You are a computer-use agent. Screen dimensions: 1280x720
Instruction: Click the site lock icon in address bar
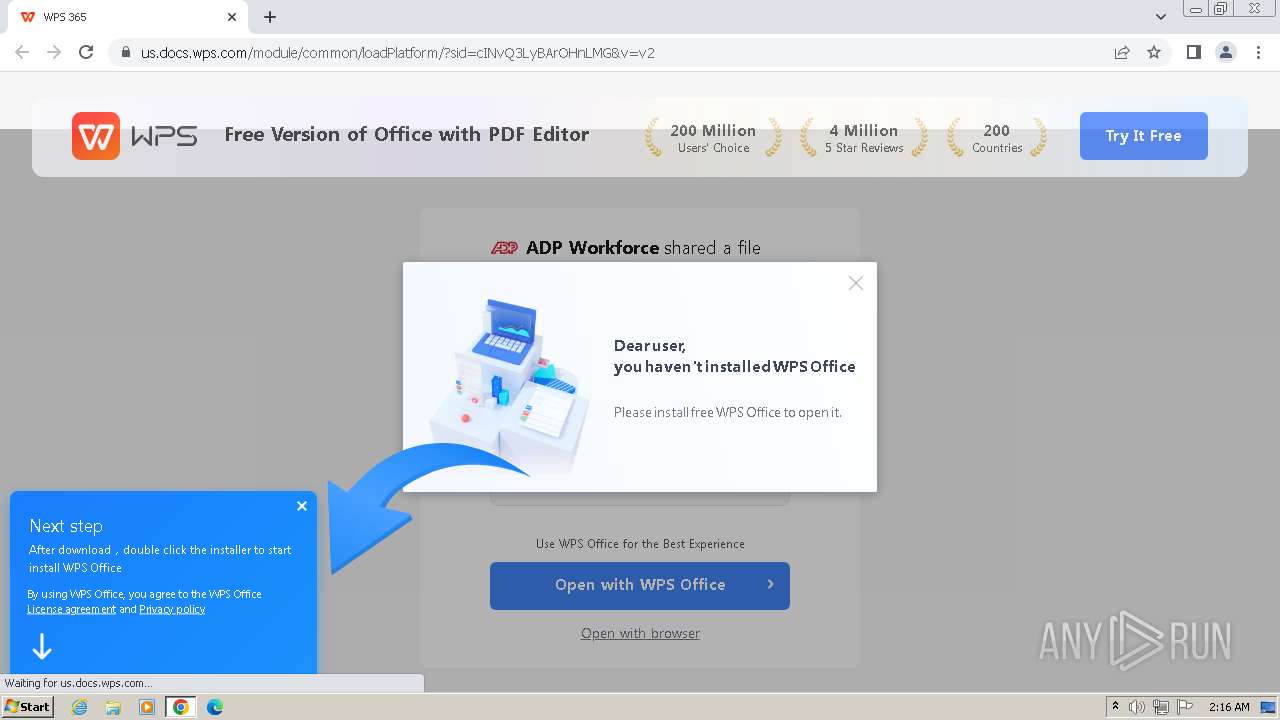click(x=126, y=53)
